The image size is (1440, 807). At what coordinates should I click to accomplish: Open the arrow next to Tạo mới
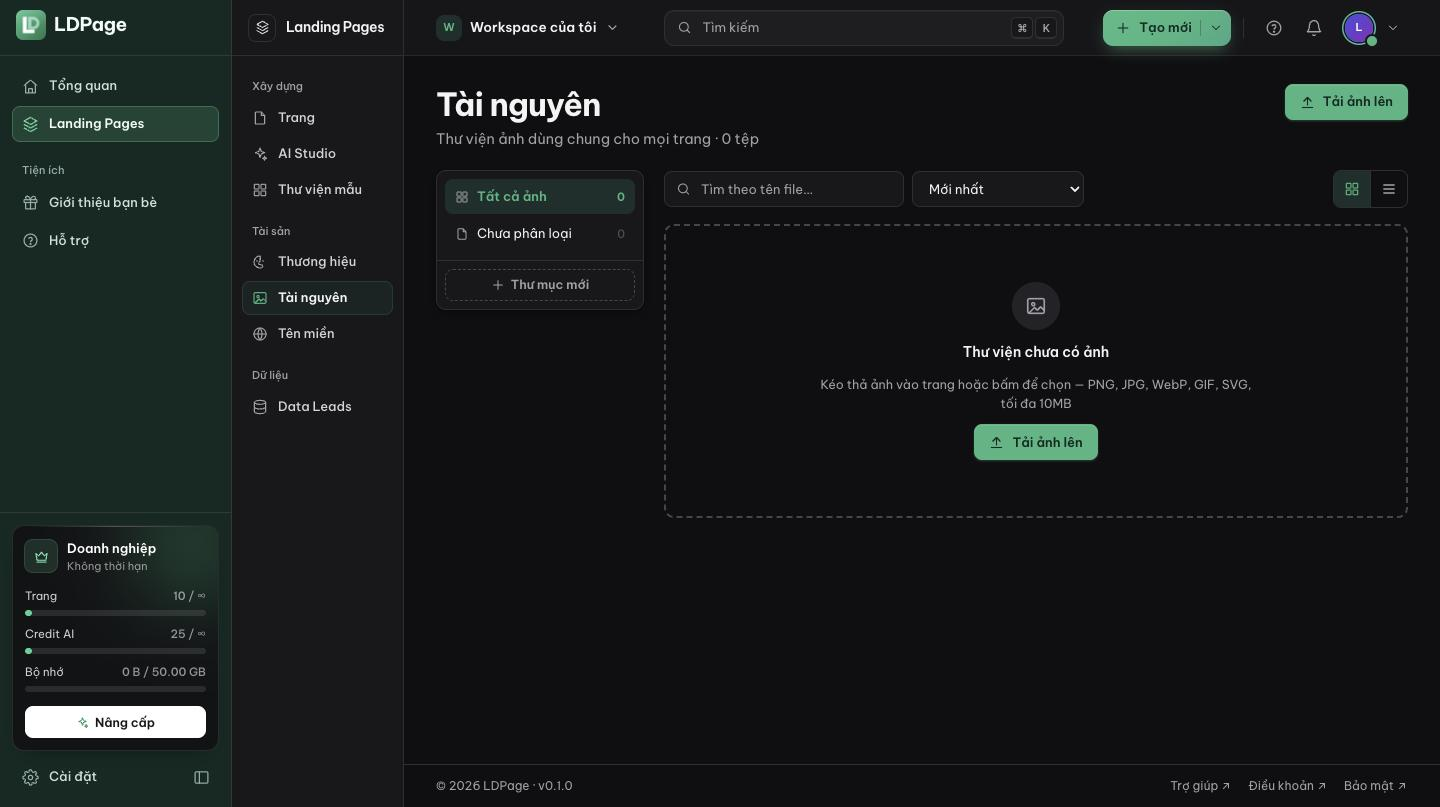coord(1216,28)
